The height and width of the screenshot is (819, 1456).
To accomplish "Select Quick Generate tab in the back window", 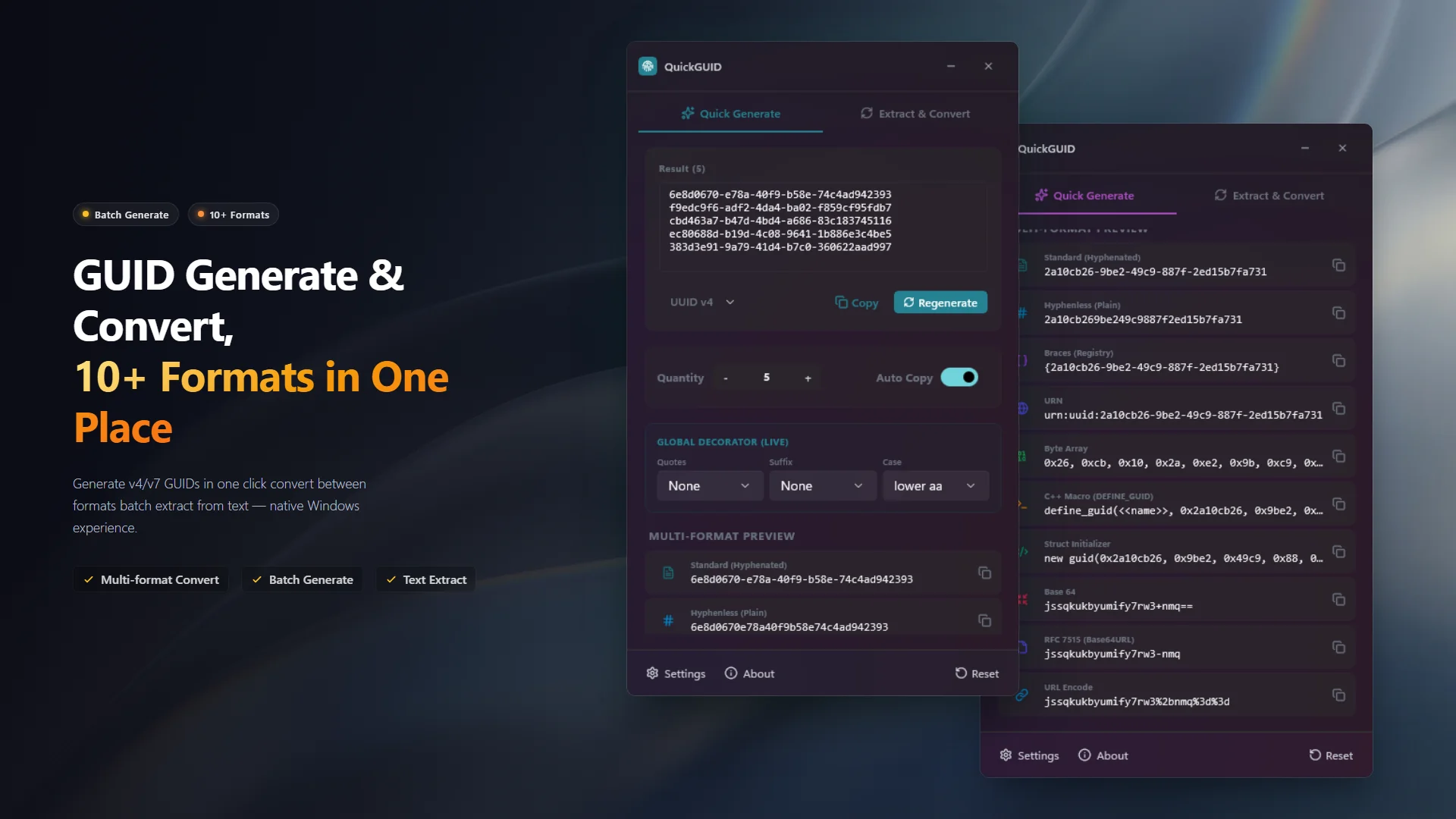I will click(x=1084, y=196).
